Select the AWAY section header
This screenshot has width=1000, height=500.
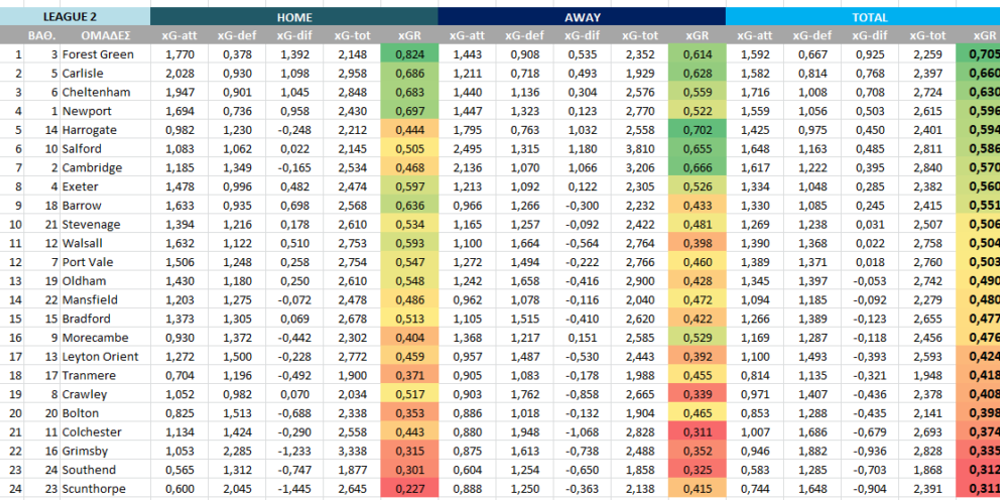coord(582,17)
